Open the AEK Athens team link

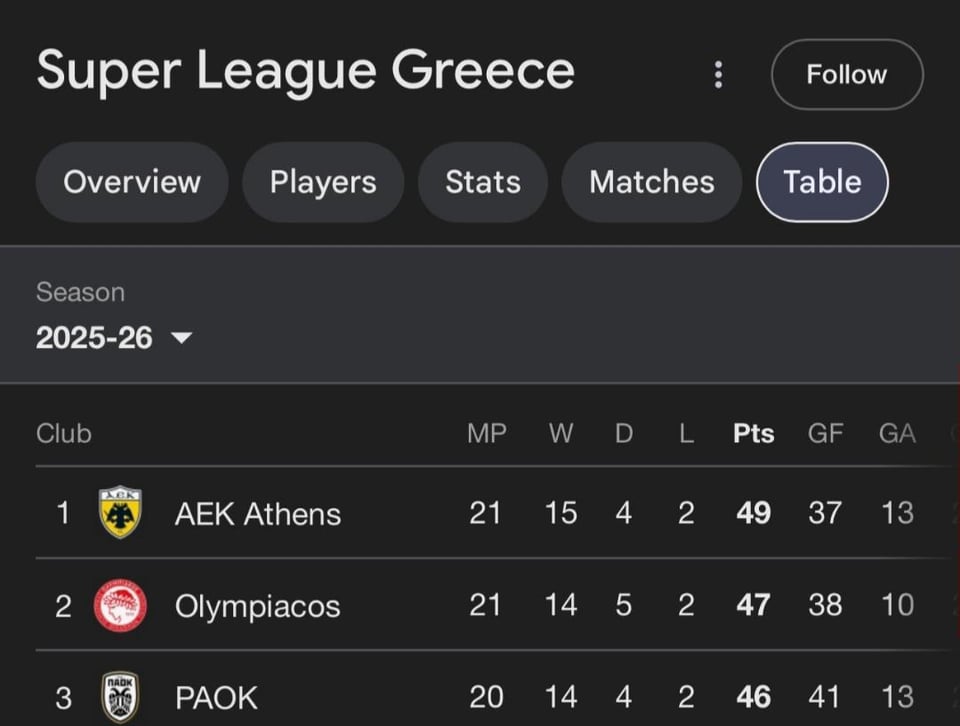(x=258, y=514)
